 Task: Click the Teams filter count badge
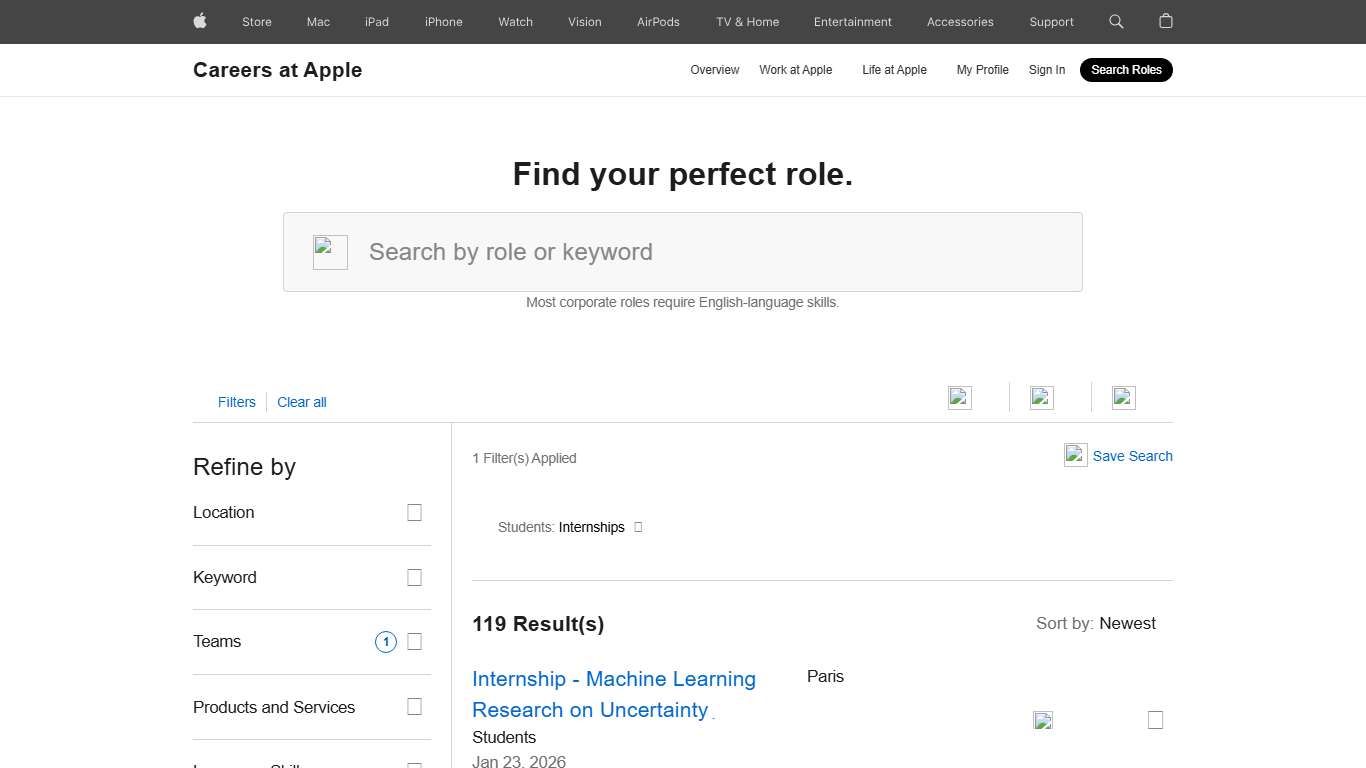pos(386,641)
